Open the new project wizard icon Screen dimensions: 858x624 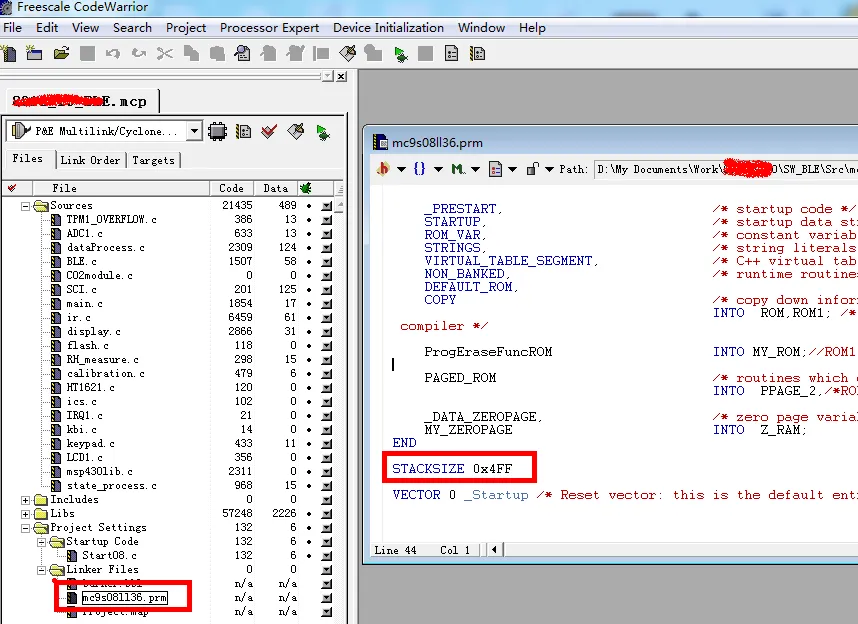[x=34, y=54]
